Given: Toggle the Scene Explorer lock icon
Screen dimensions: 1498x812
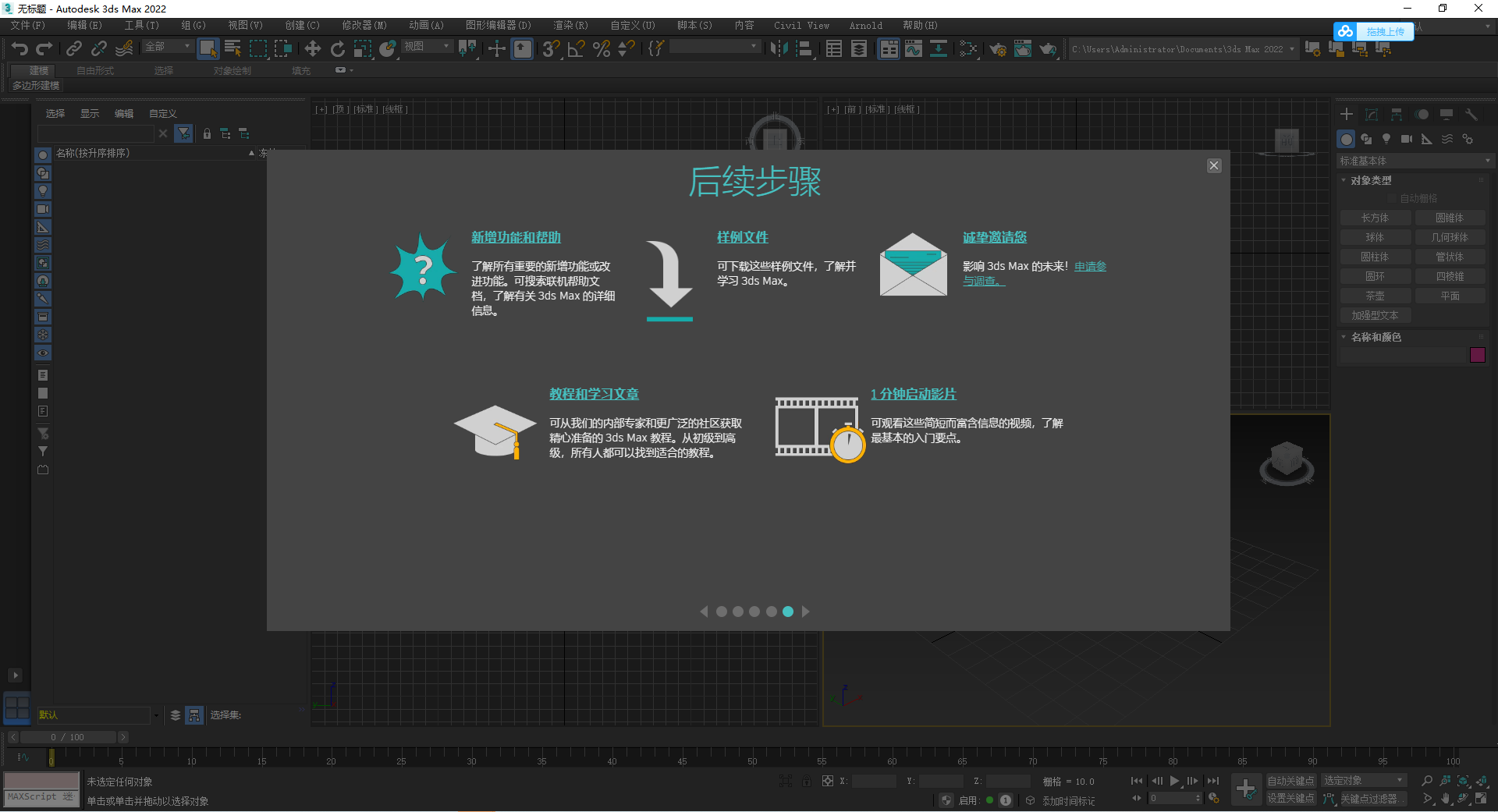Looking at the screenshot, I should pyautogui.click(x=207, y=133).
